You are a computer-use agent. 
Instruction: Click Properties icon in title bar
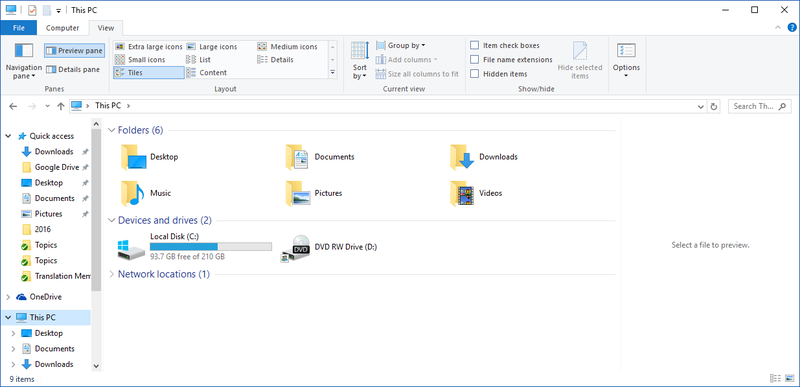tap(32, 10)
